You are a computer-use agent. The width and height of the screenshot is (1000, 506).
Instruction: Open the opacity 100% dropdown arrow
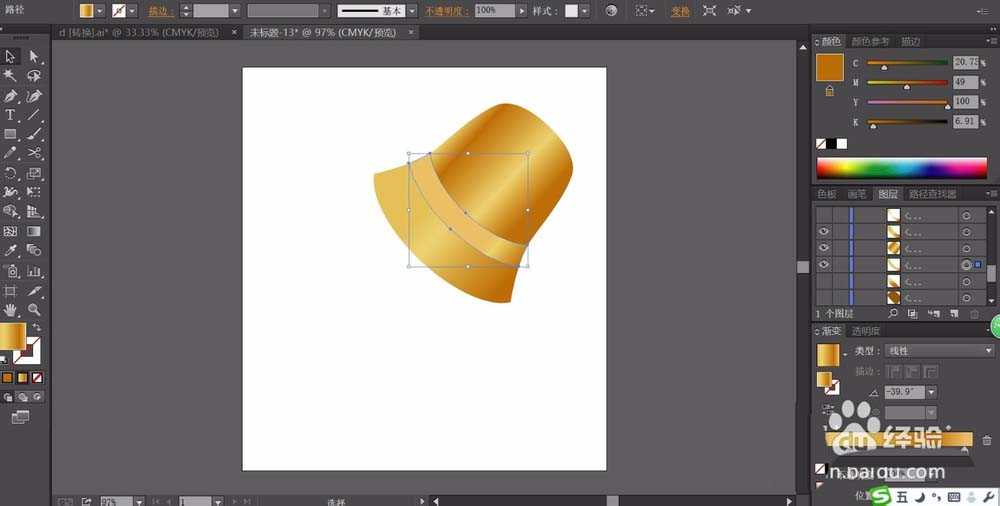(x=522, y=11)
